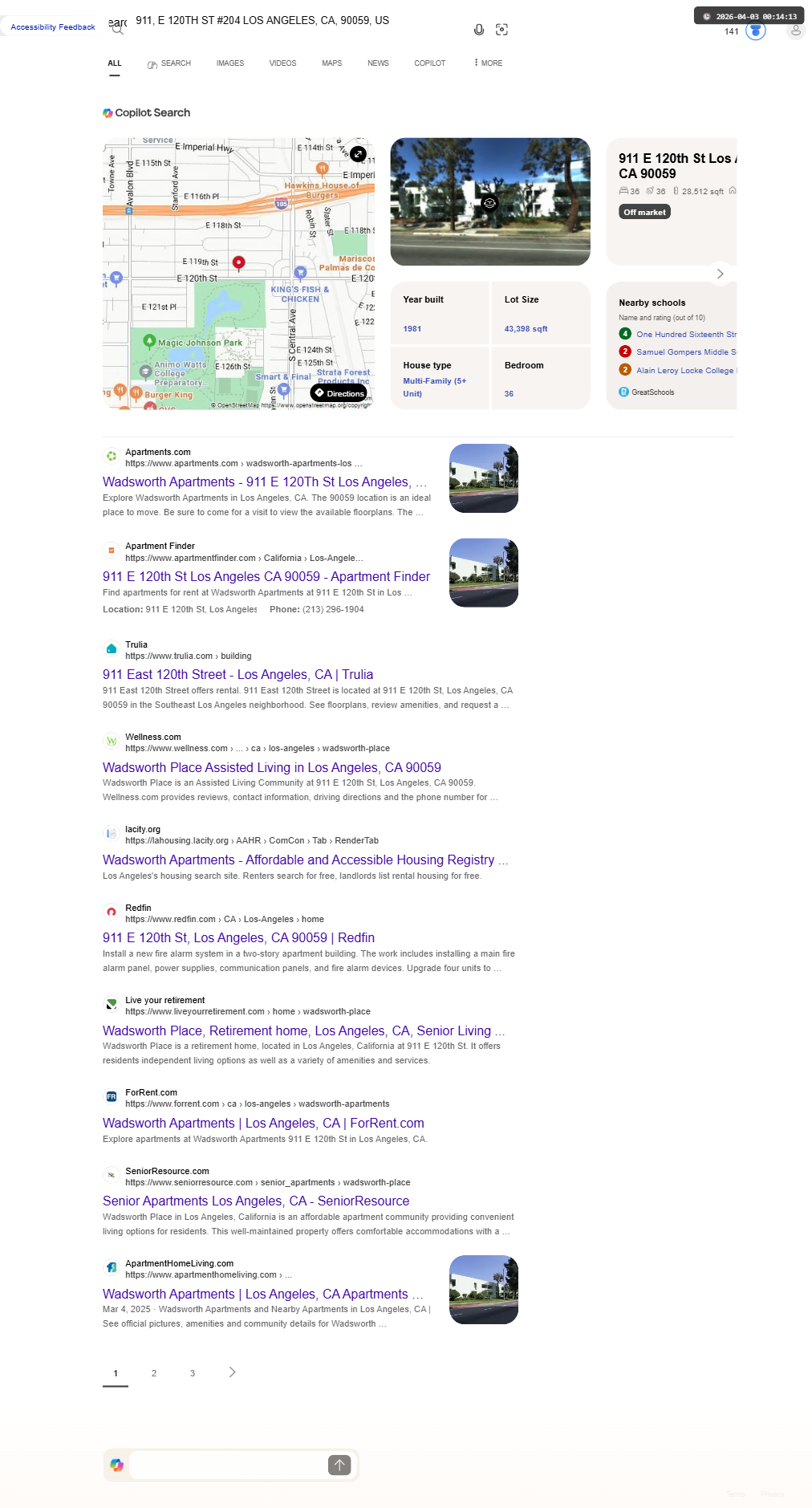Click the Copilot chat input box
Screen dimensions: 812x1508
click(x=228, y=1465)
